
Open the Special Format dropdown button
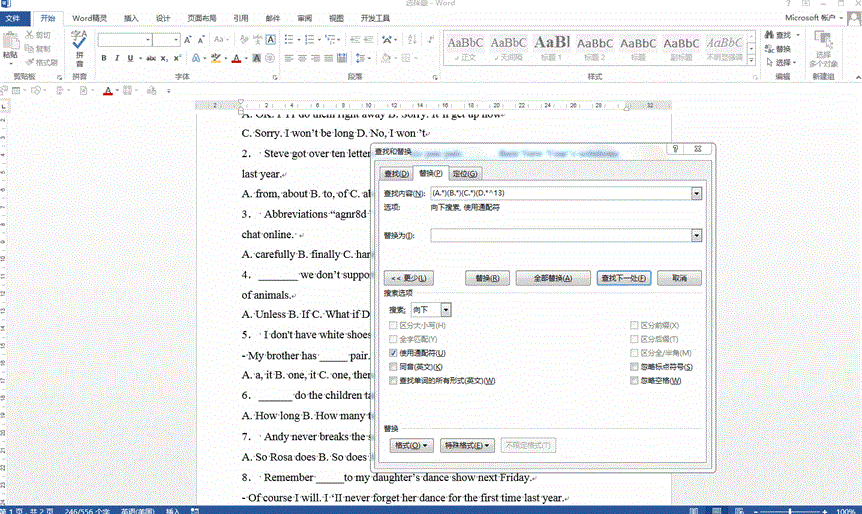[x=469, y=445]
